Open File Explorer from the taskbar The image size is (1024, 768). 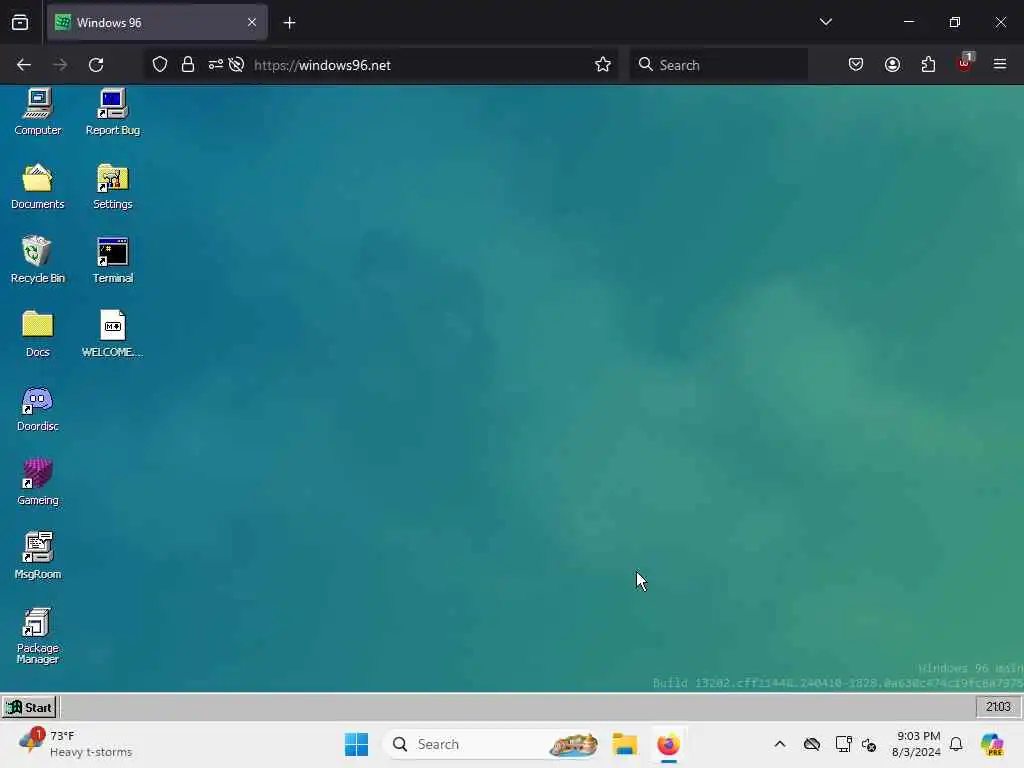(x=625, y=744)
